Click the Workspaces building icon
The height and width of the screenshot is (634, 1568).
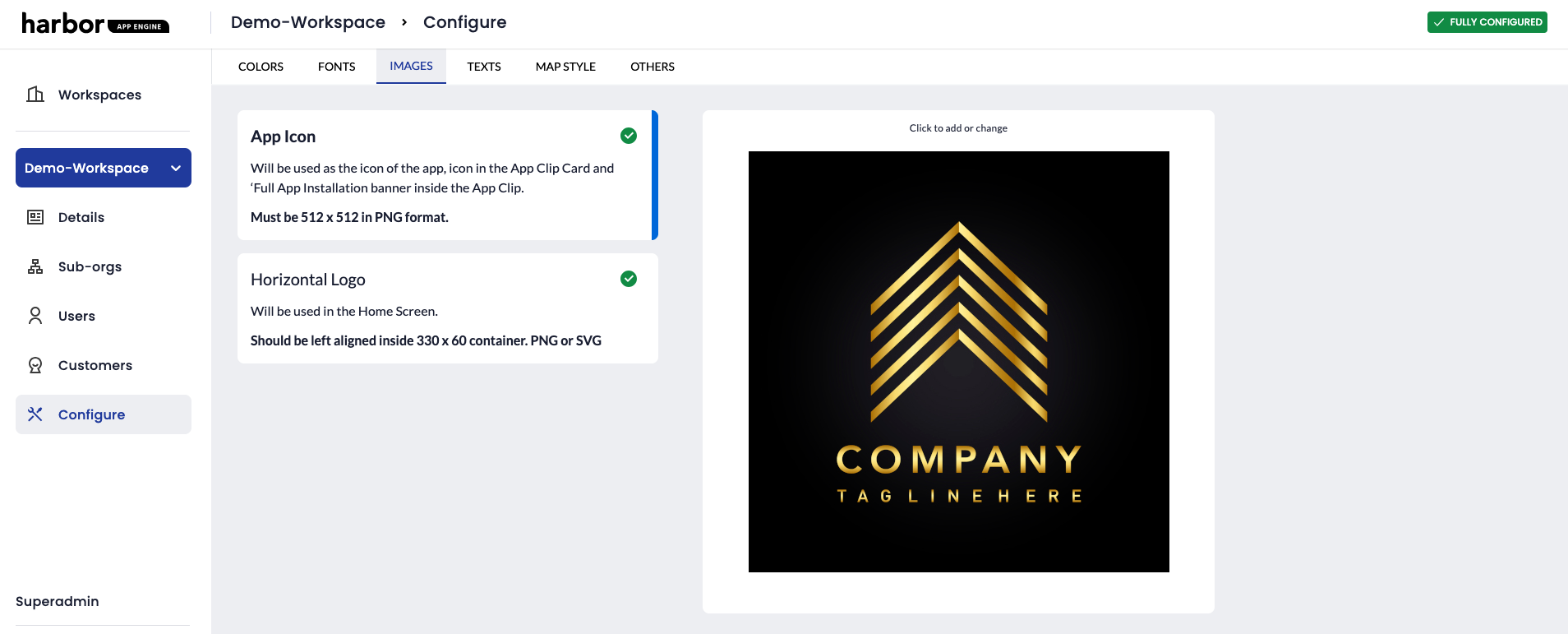coord(35,95)
